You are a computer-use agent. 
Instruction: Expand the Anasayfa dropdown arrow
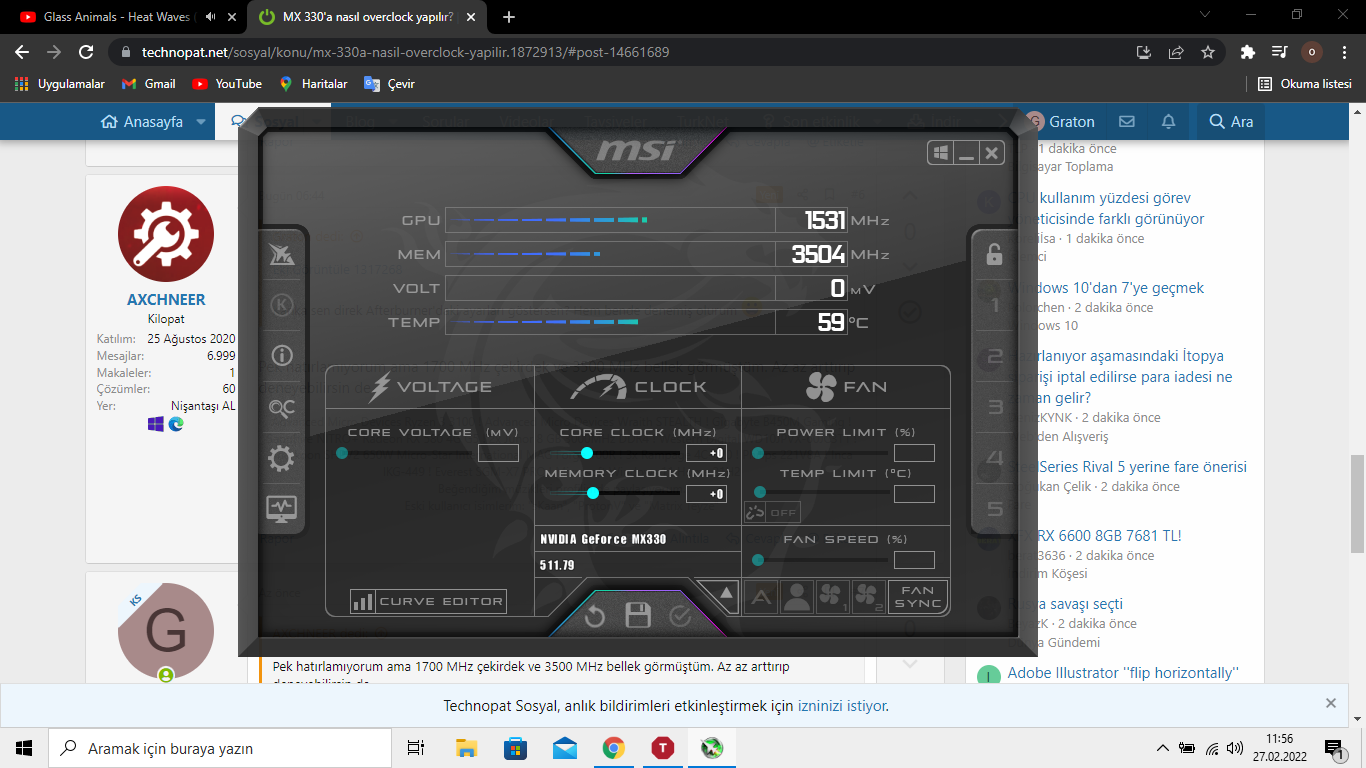[201, 122]
